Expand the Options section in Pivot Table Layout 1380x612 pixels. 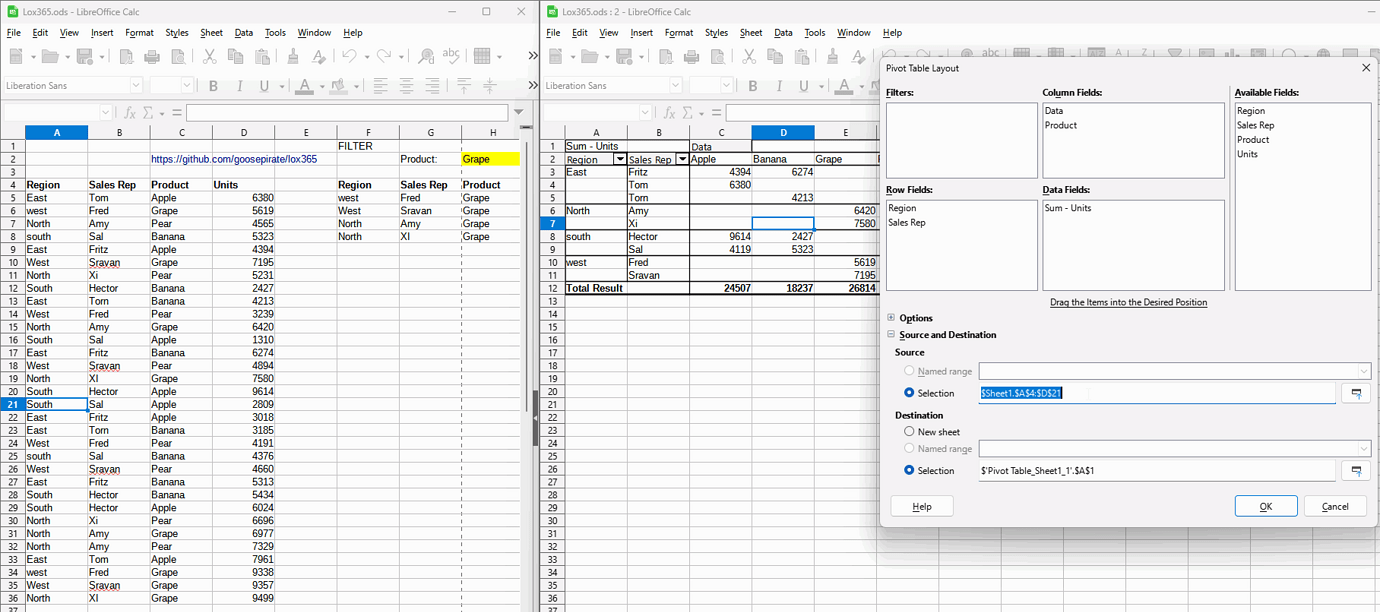click(891, 318)
